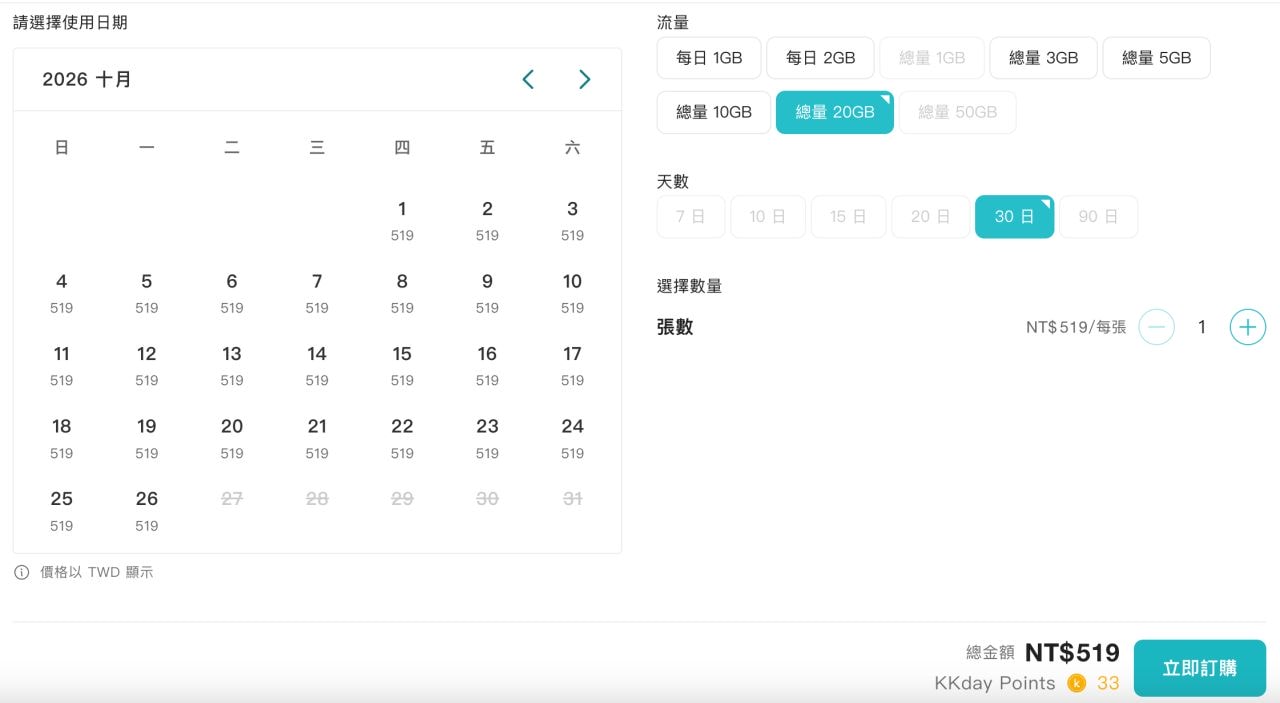Go to previous month in calendar
The height and width of the screenshot is (703, 1280).
click(528, 79)
